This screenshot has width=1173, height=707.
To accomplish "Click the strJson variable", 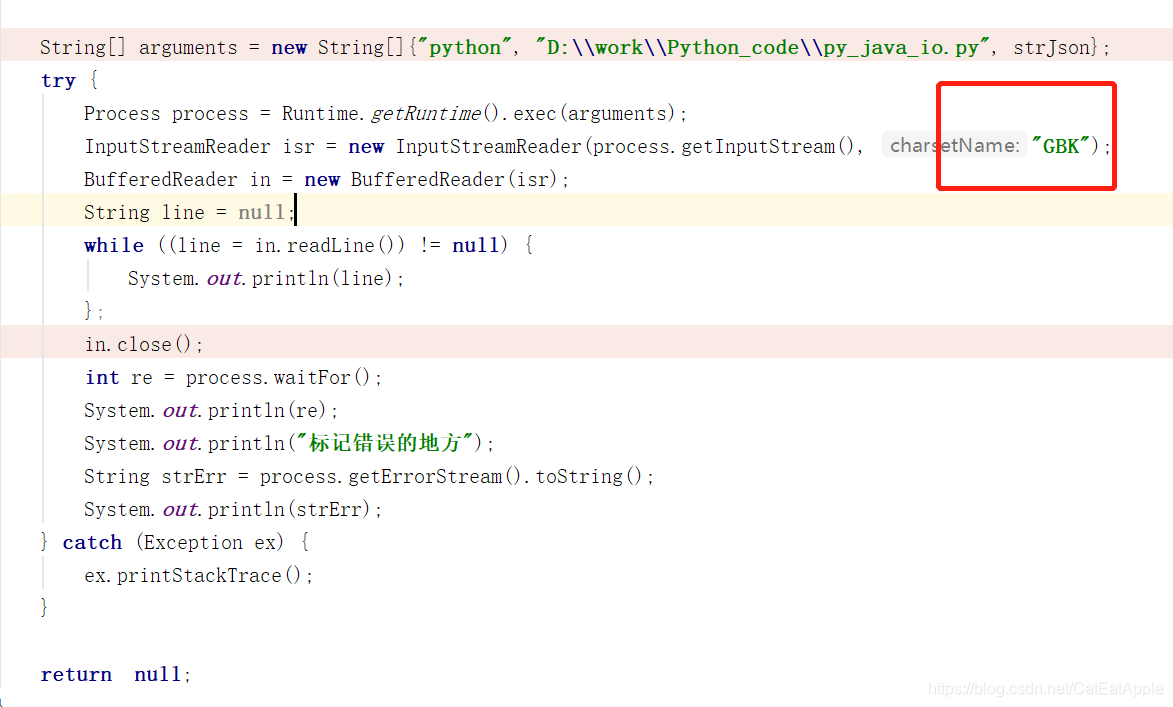I will click(x=1051, y=48).
